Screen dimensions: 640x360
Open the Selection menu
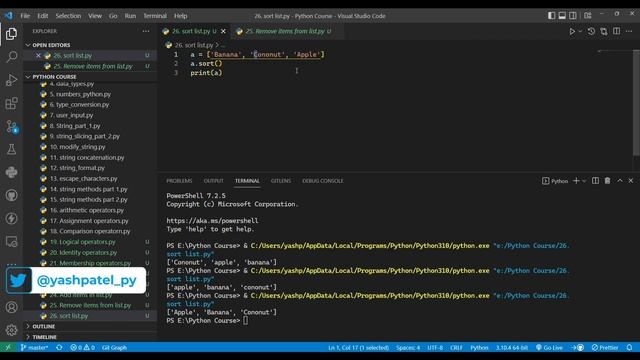[68, 16]
